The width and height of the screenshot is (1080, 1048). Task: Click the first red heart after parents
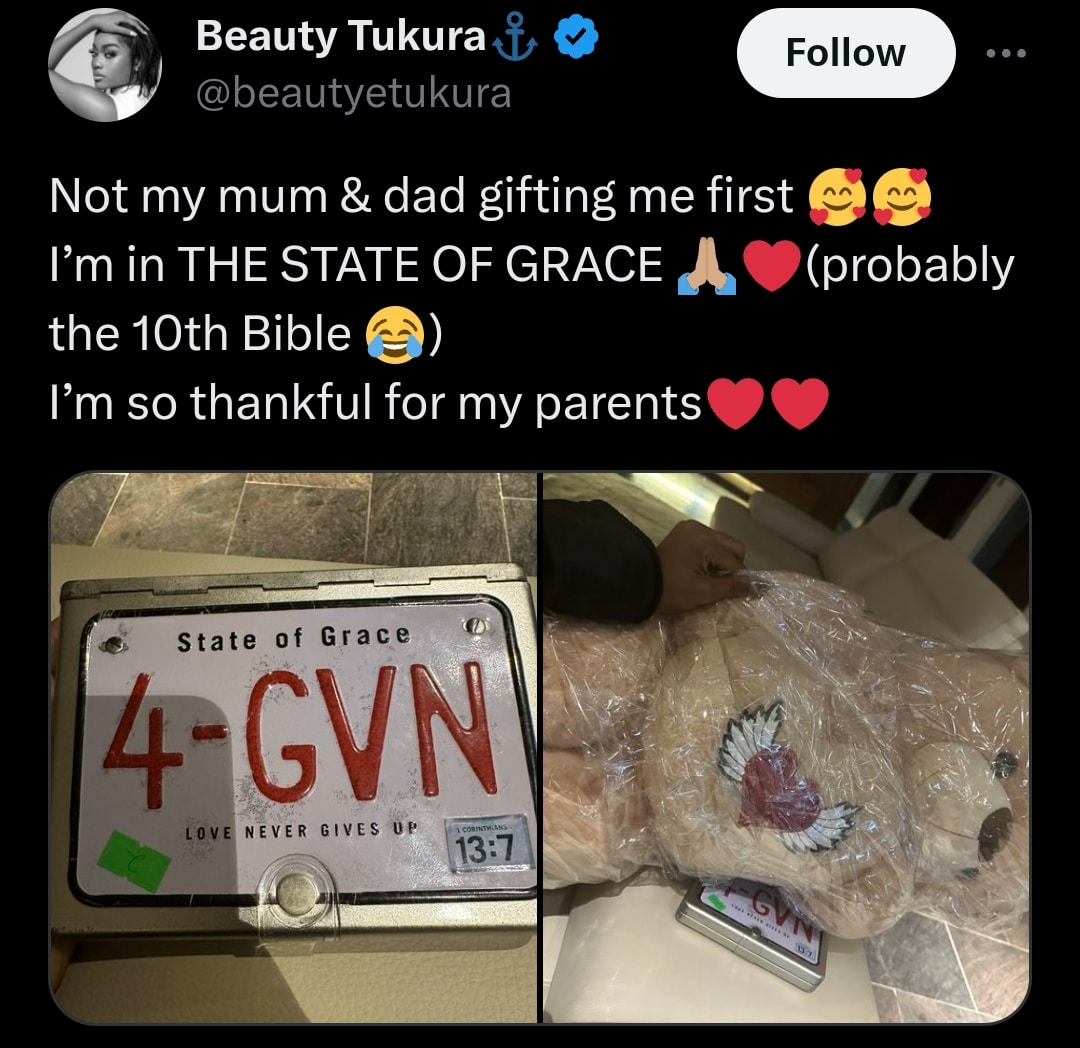coord(736,404)
